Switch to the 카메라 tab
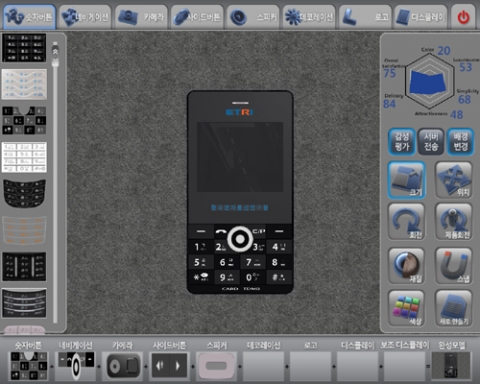Screen dimensions: 480x384 coord(141,17)
